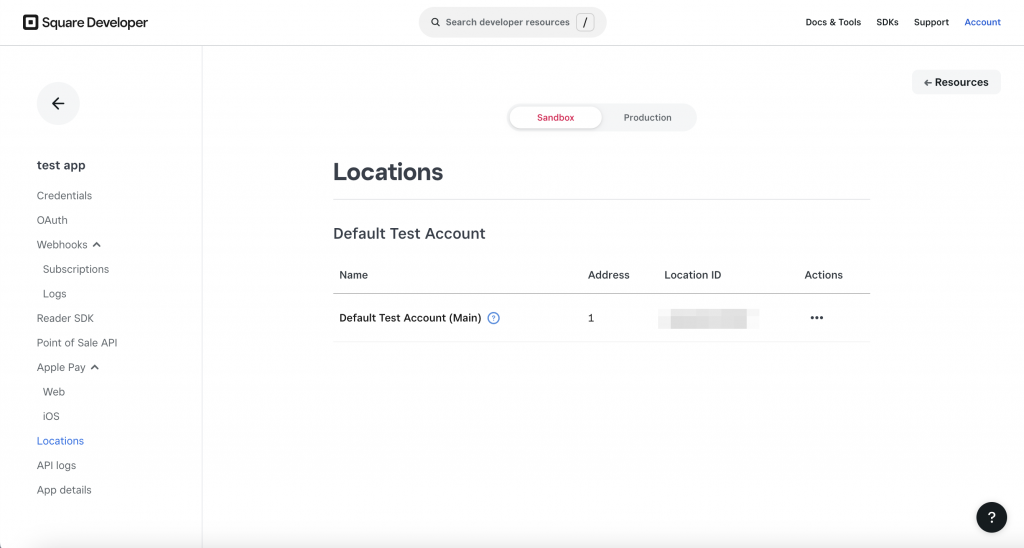The width and height of the screenshot is (1024, 548).
Task: Click the info icon beside Default Test Account (Main)
Action: click(x=494, y=318)
